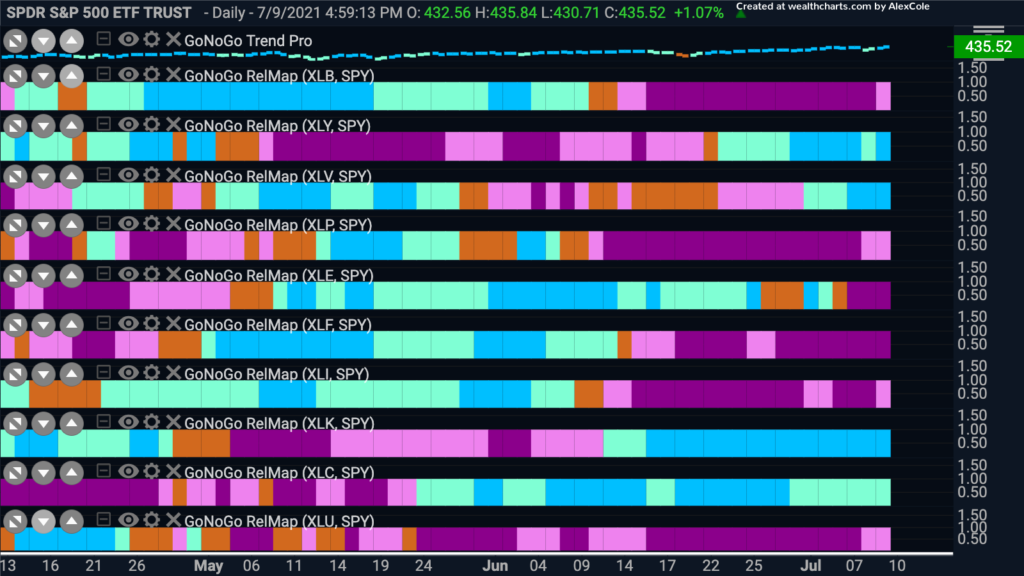1024x576 pixels.
Task: Move RelMap XLP pane down
Action: [x=43, y=225]
